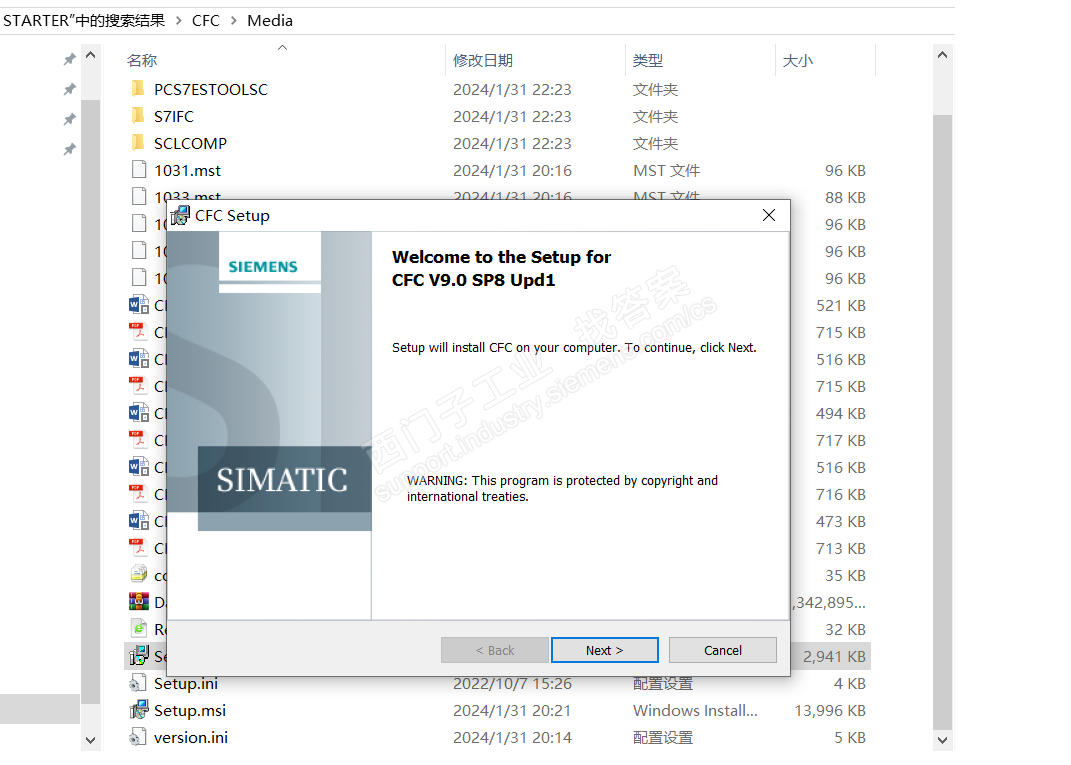This screenshot has width=1071, height=765.
Task: Click Media in the breadcrumb path
Action: pos(270,20)
